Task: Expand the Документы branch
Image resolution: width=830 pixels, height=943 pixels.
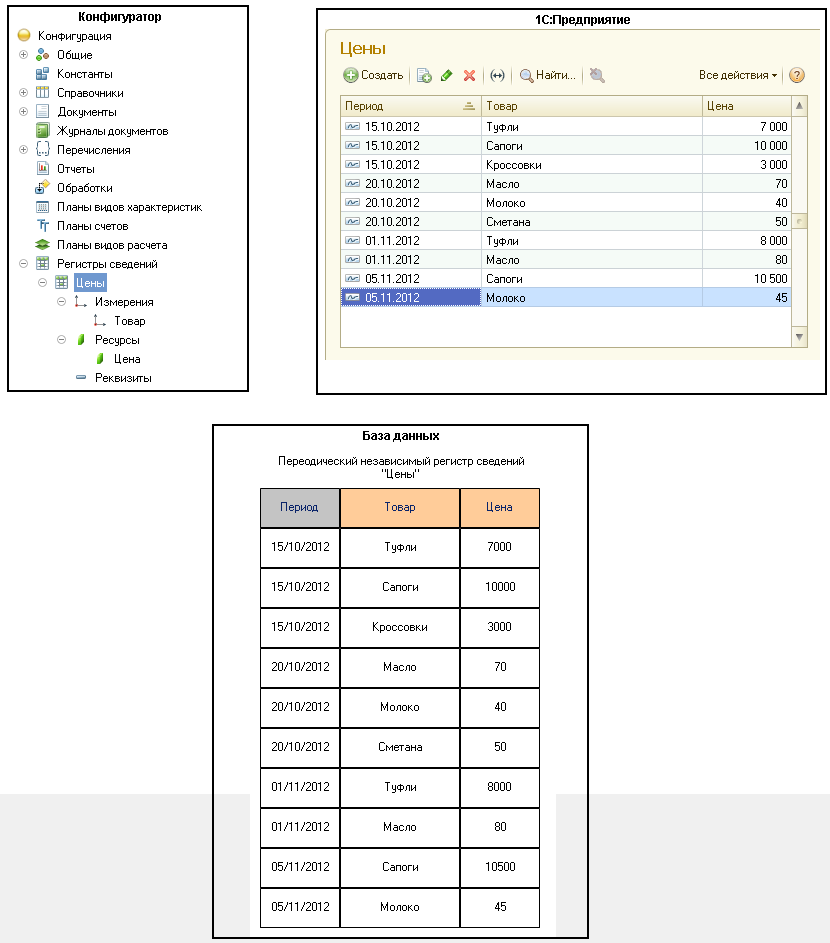Action: pos(23,112)
